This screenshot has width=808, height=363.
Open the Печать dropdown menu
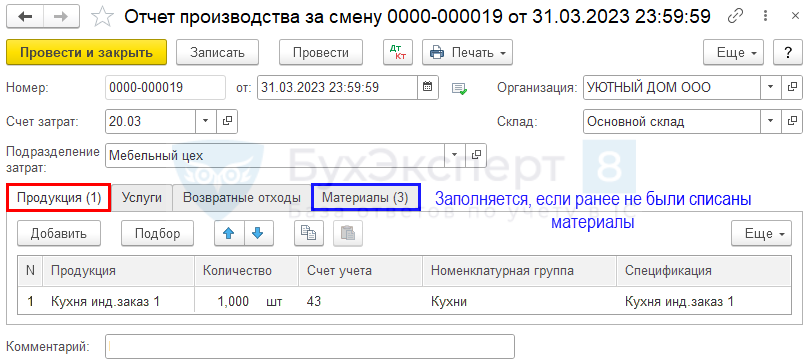[467, 52]
